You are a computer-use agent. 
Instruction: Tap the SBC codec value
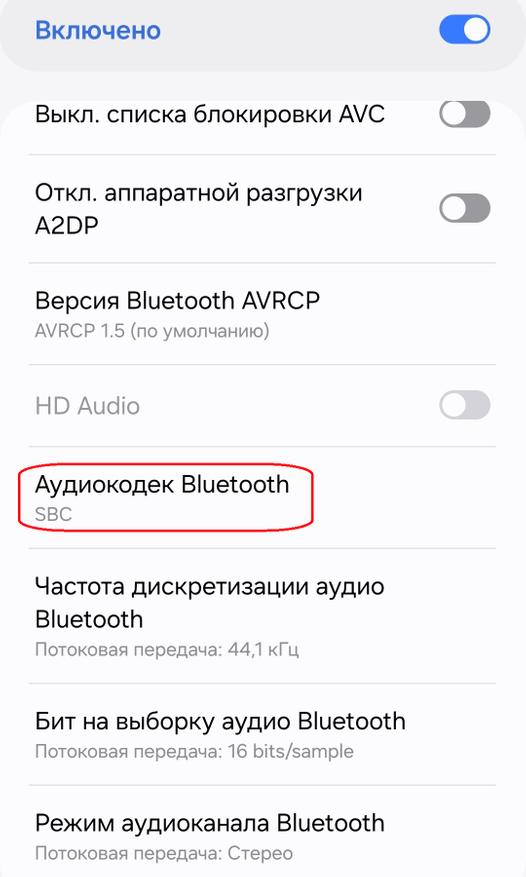point(54,514)
